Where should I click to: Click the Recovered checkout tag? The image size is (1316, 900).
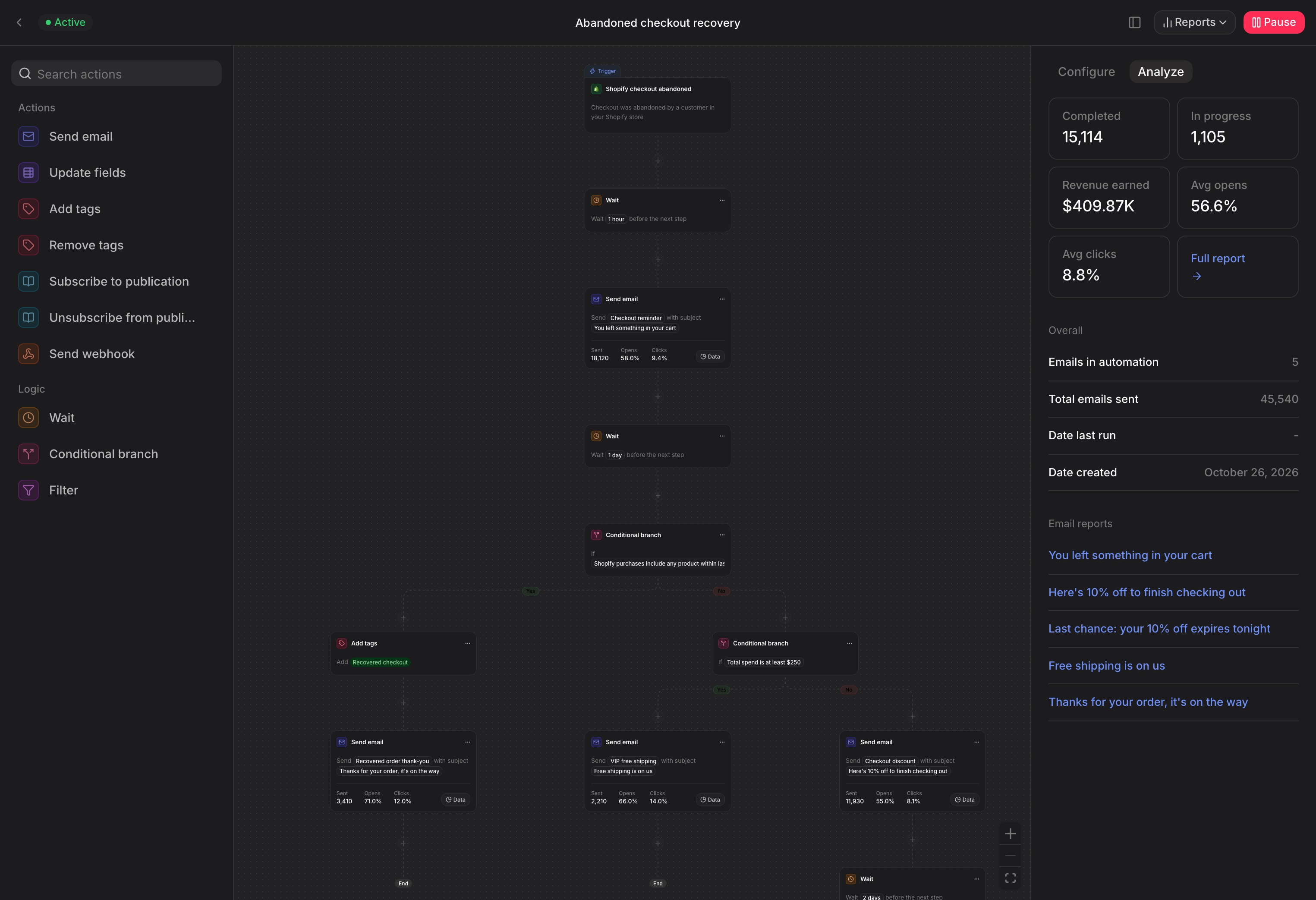tap(380, 662)
